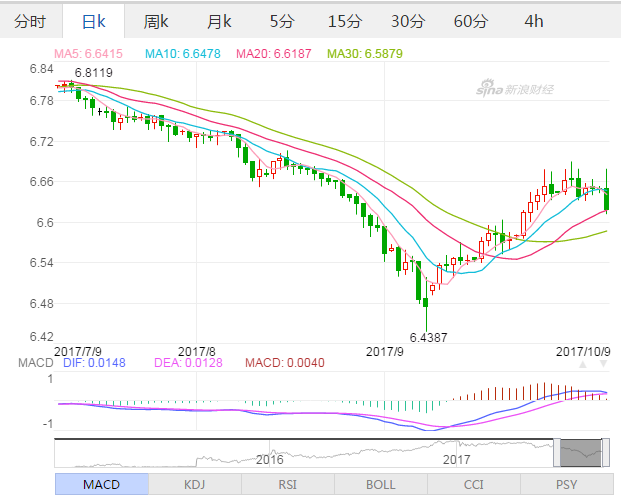Image resolution: width=621 pixels, height=501 pixels.
Task: Show the 5分 five-minute chart
Action: [282, 21]
